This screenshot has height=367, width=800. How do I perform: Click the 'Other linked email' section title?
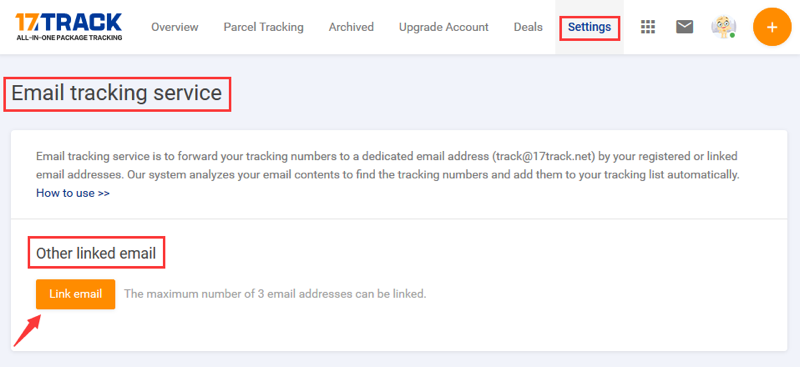coord(96,253)
